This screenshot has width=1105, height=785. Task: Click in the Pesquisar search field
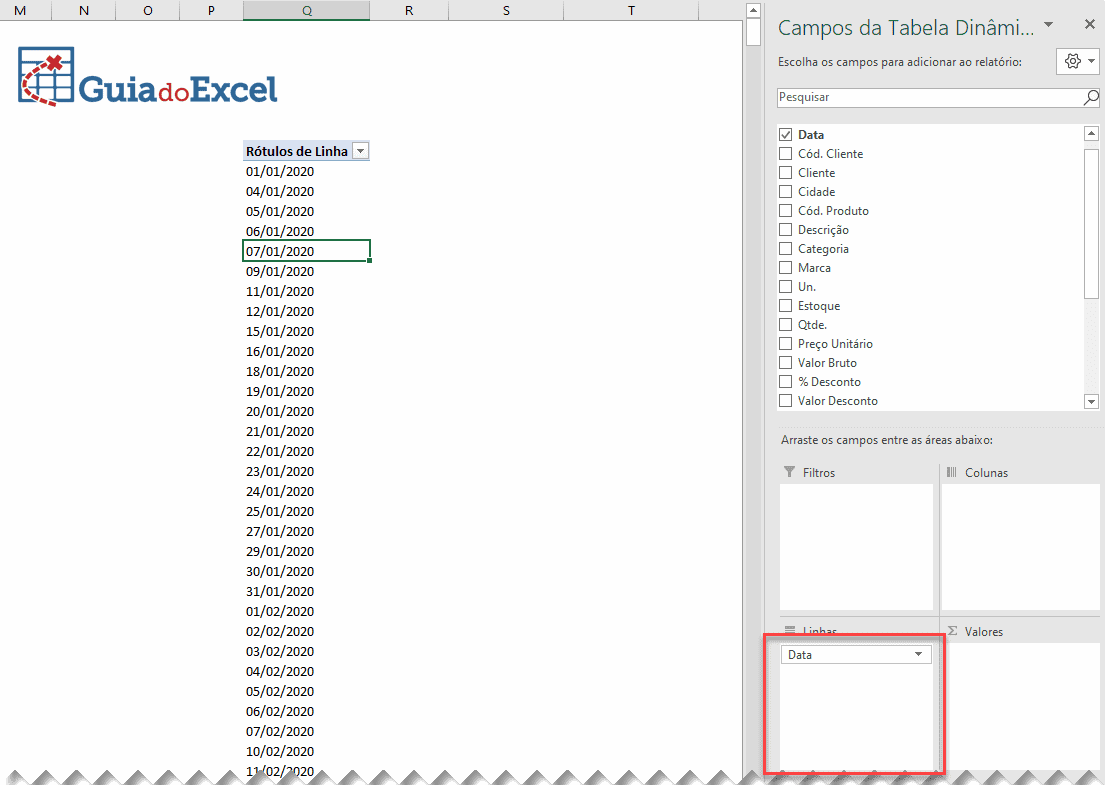925,98
